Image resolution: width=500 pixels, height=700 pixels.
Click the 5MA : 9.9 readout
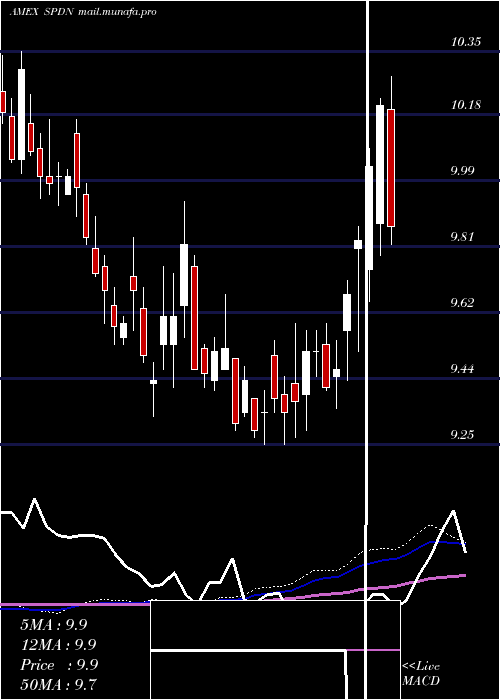(54, 625)
